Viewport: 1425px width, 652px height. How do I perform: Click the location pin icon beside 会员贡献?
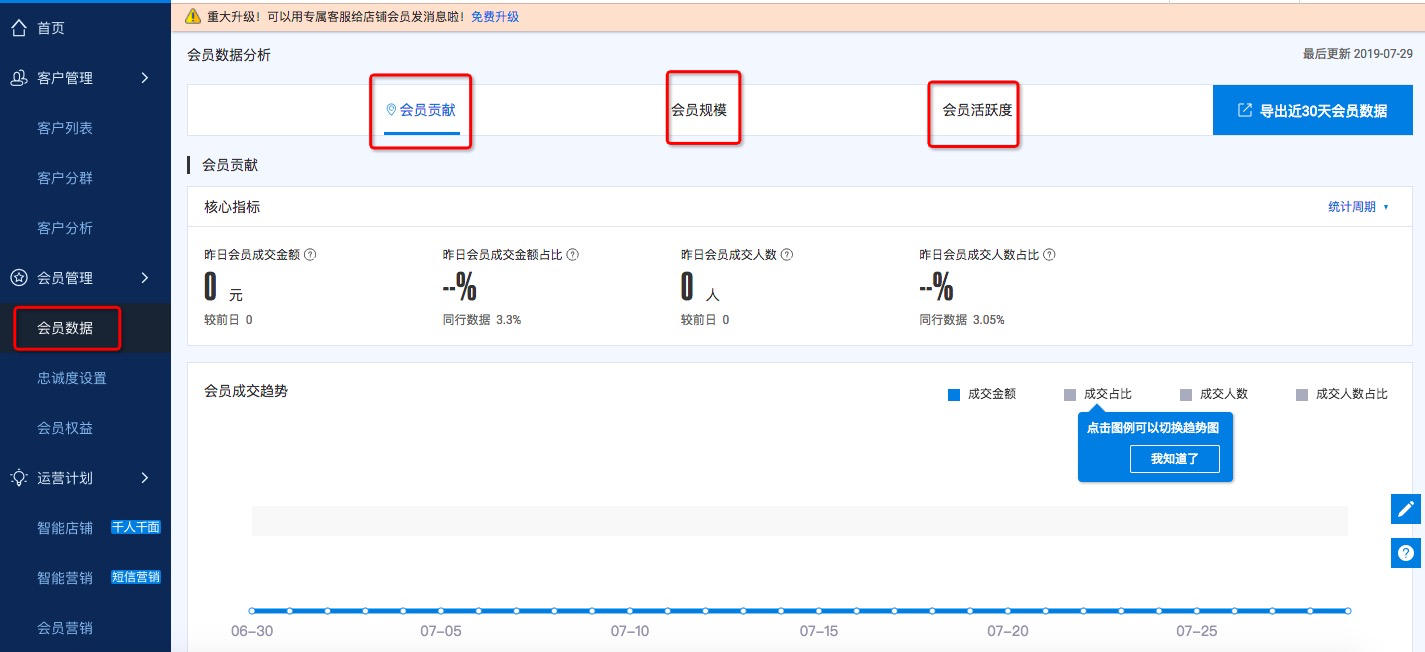(391, 110)
